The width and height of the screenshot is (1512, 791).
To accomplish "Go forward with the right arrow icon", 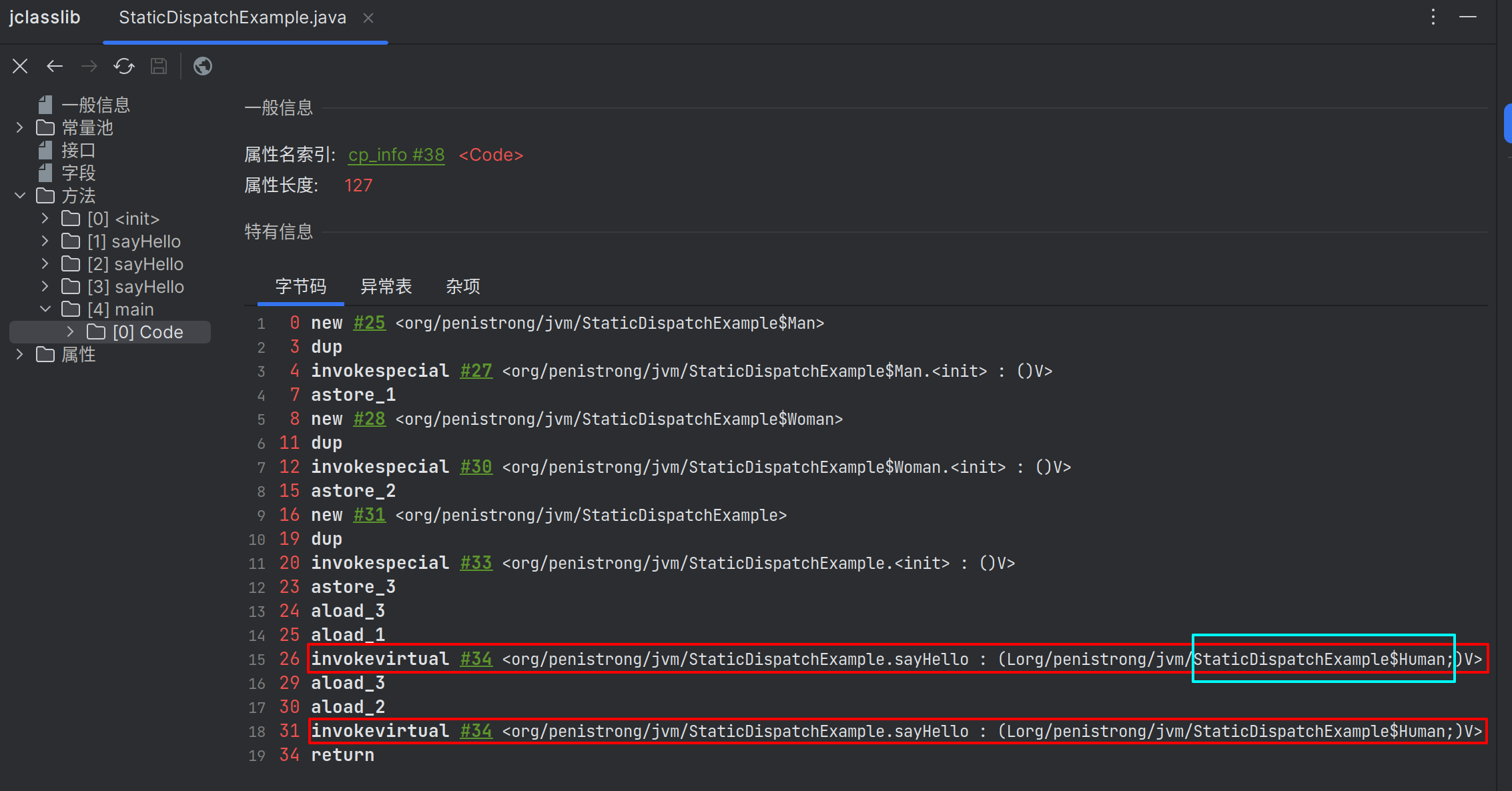I will point(89,66).
